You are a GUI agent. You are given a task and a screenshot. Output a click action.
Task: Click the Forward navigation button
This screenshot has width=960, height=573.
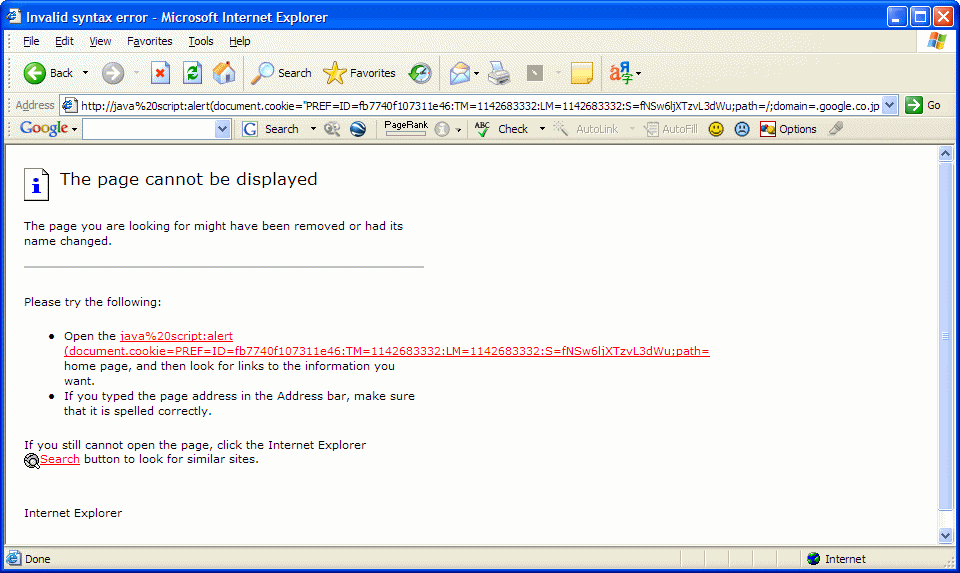tap(113, 73)
